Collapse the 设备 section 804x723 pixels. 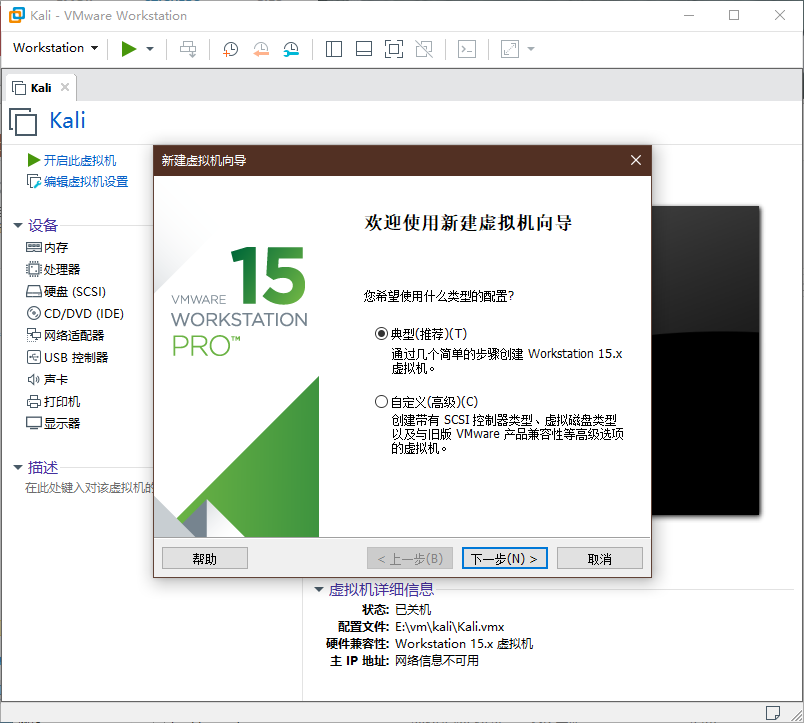[x=18, y=225]
